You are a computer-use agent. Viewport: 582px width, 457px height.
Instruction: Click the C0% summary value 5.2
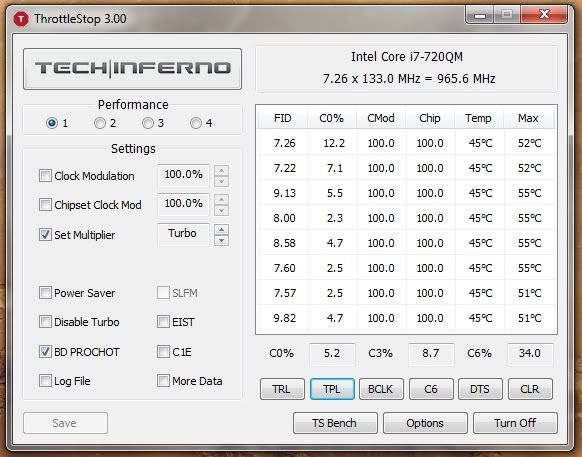click(332, 354)
